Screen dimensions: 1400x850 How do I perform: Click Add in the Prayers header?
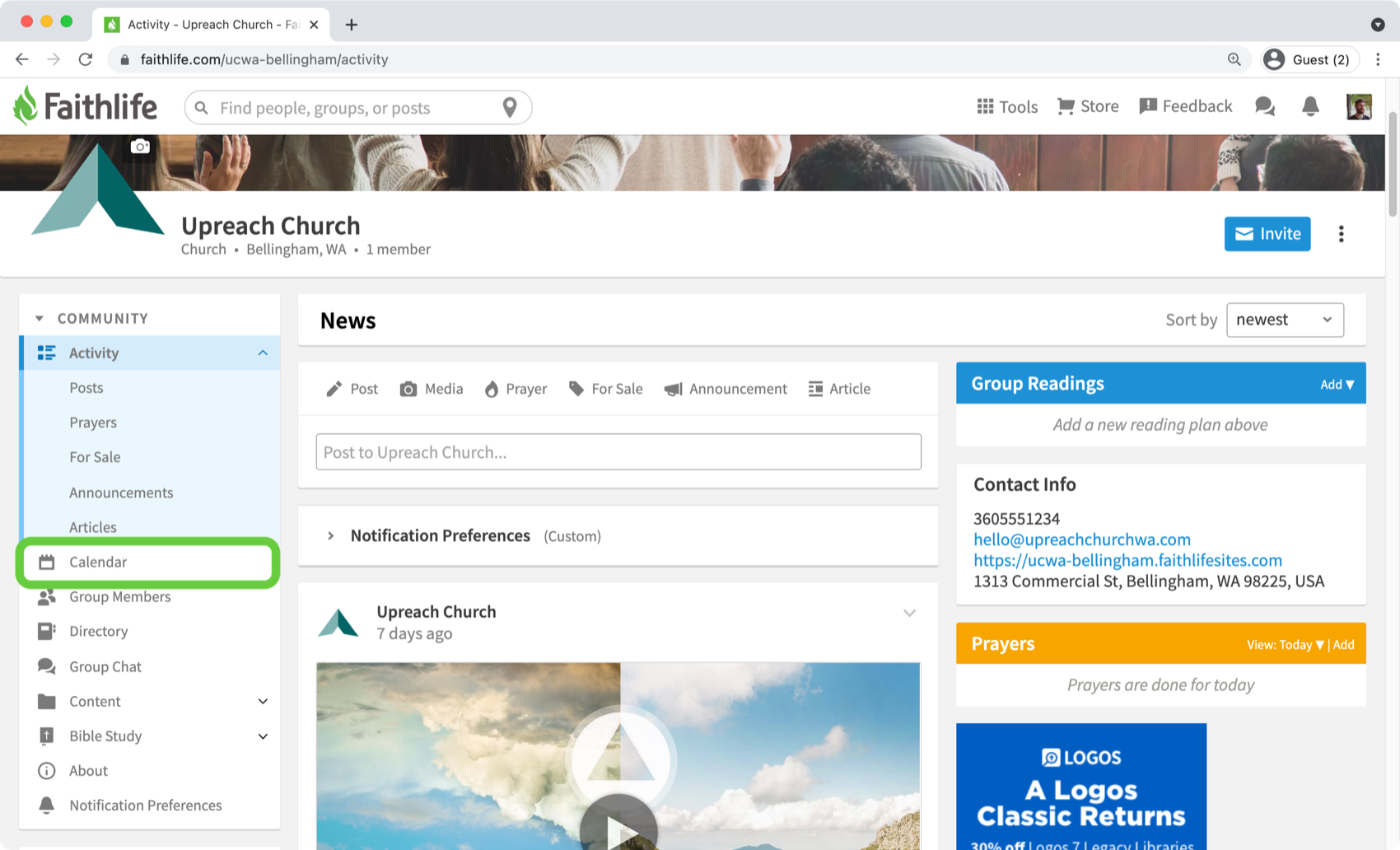1343,645
